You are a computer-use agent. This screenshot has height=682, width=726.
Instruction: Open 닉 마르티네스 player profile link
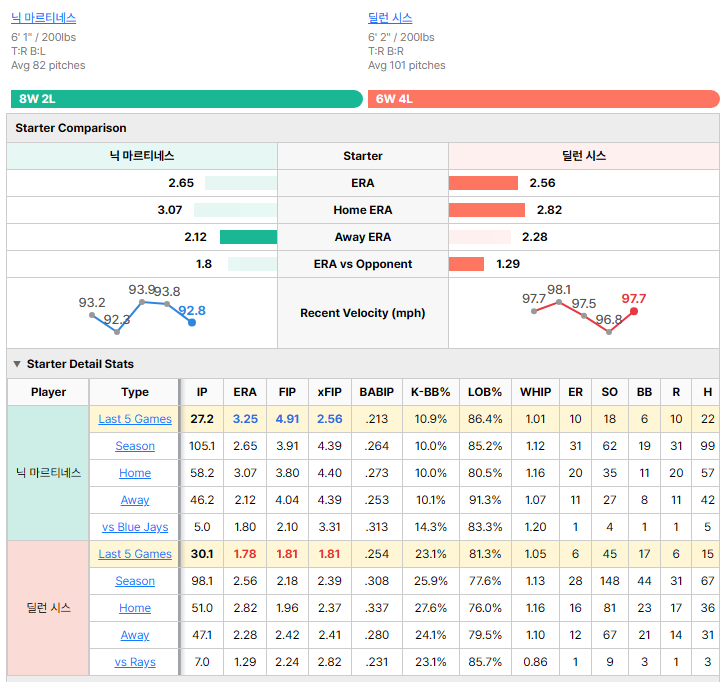[x=44, y=18]
